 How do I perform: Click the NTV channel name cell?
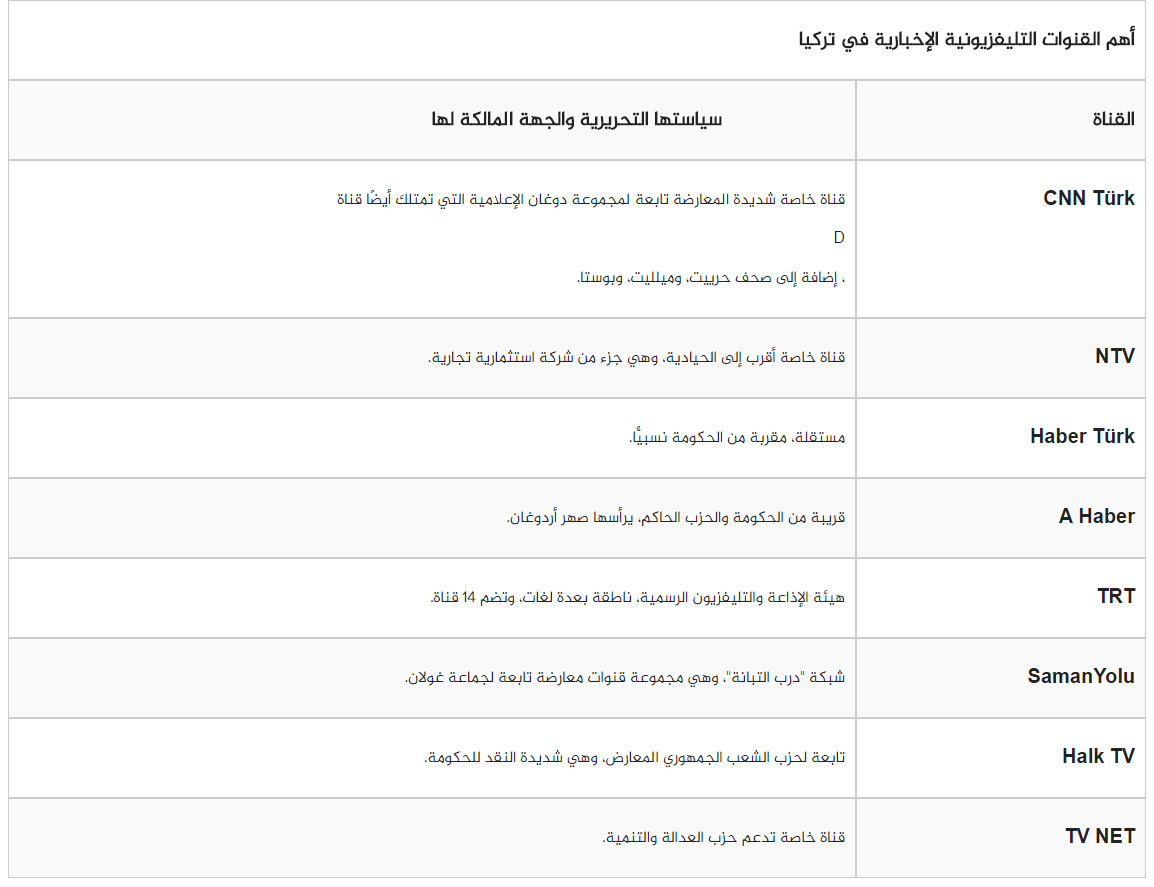pyautogui.click(x=1114, y=356)
